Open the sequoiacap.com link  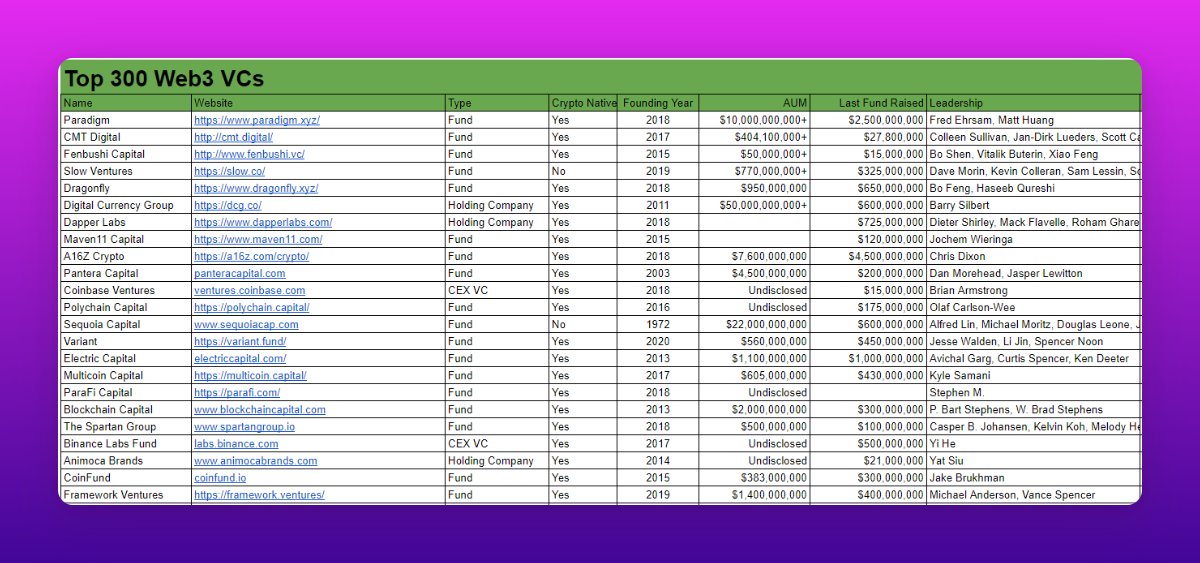click(246, 324)
